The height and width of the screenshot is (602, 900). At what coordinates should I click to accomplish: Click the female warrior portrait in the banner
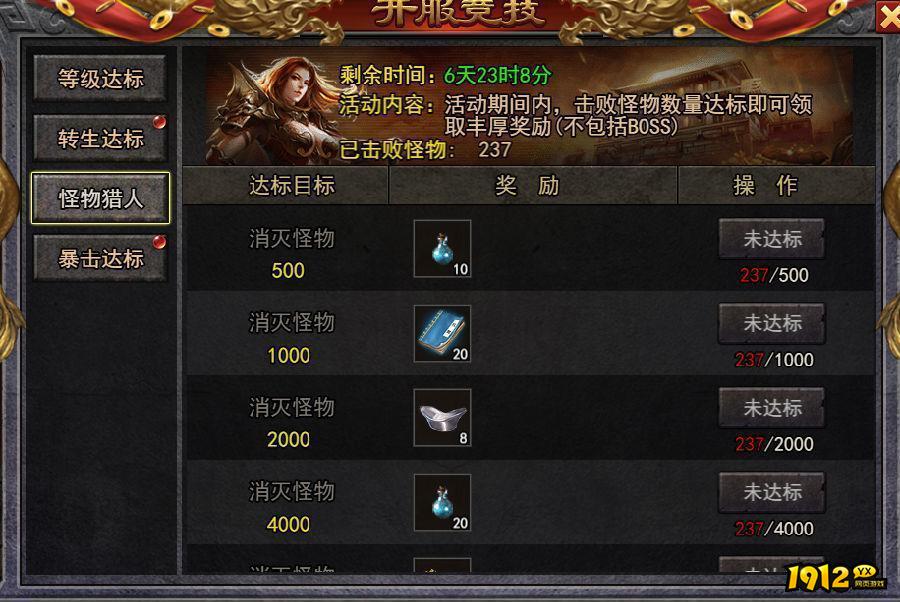coord(271,109)
